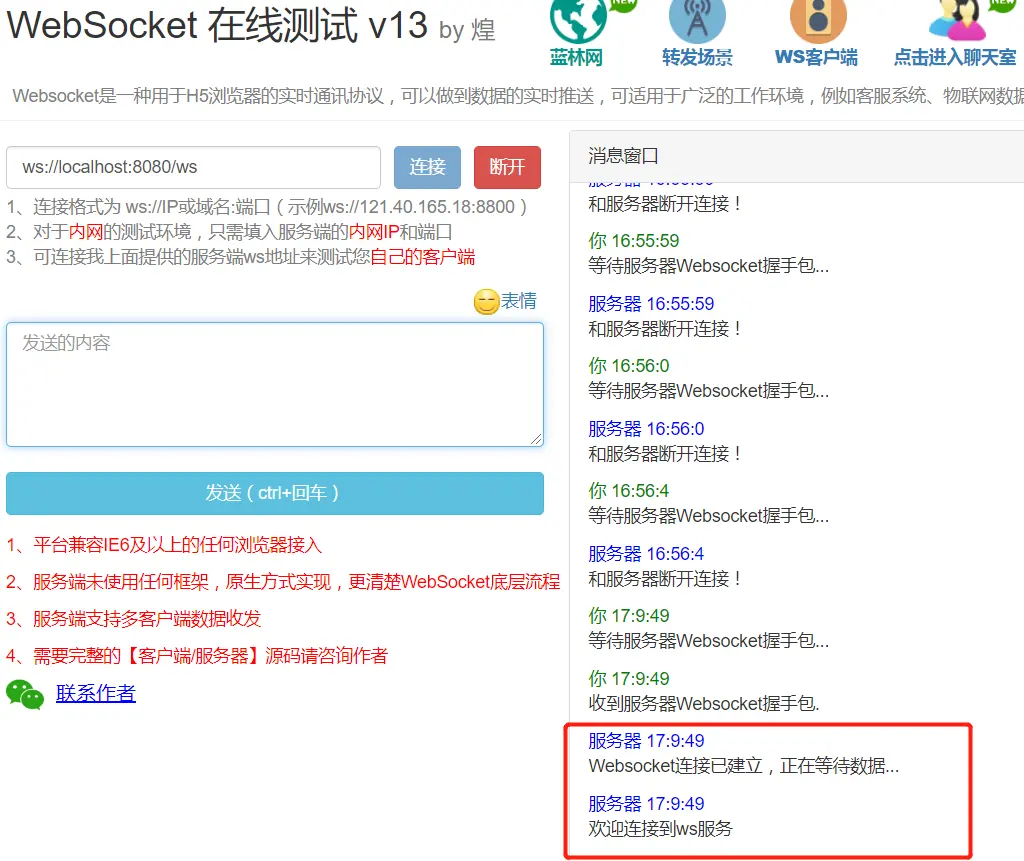This screenshot has height=861, width=1024.
Task: Select the 服务器 16:55:59 timestamp line
Action: (651, 304)
